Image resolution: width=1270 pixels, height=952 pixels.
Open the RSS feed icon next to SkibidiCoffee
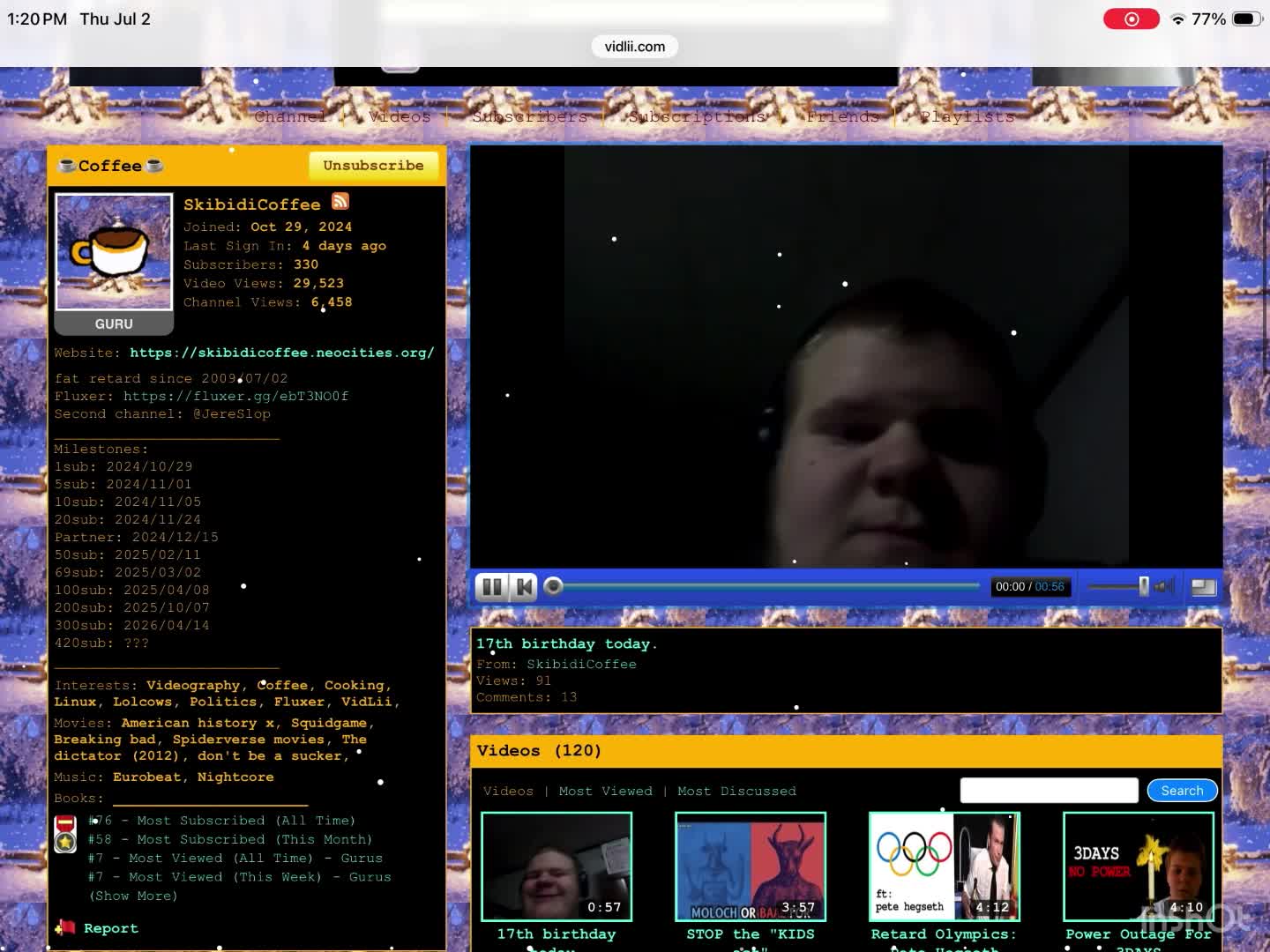340,202
